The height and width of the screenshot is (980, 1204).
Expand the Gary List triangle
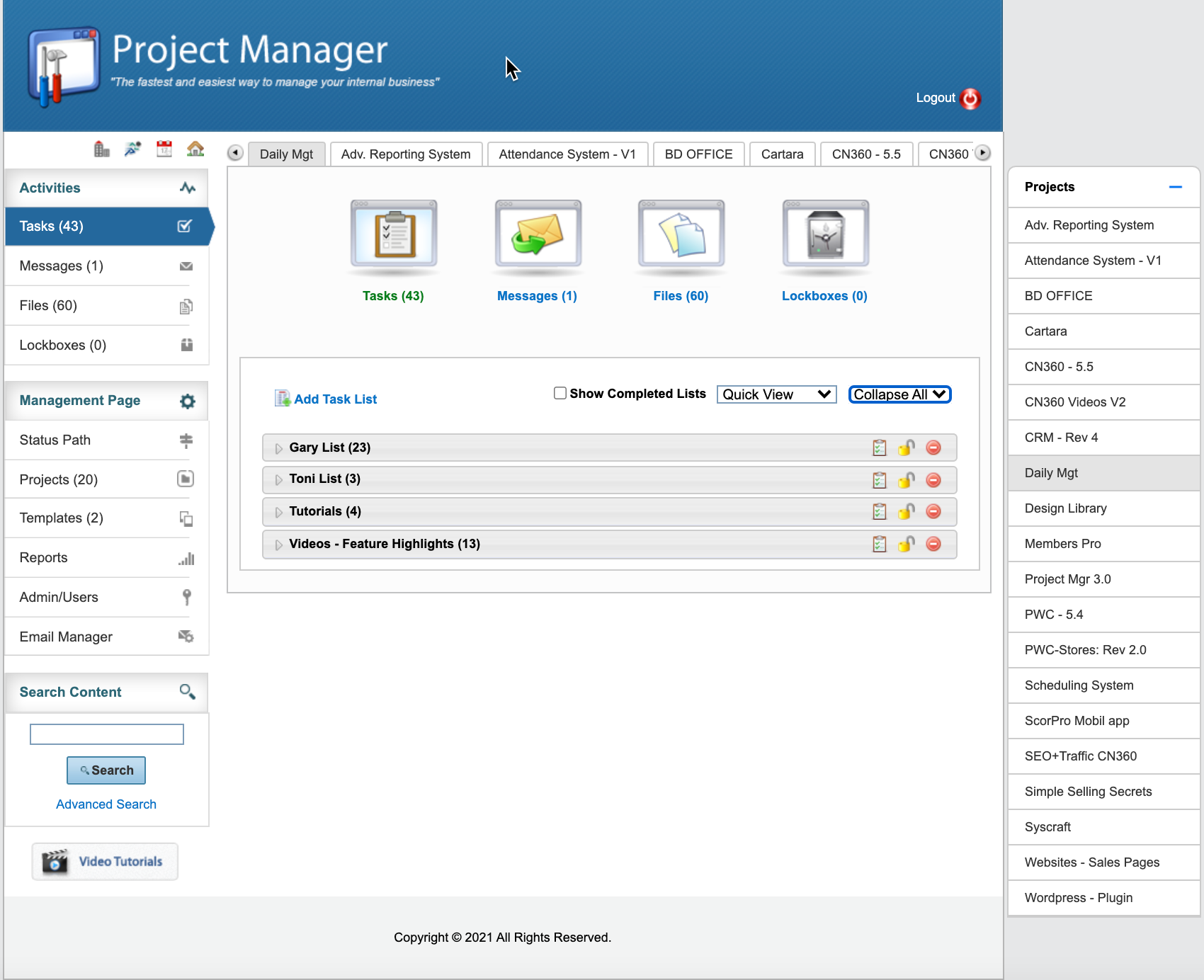tap(278, 448)
